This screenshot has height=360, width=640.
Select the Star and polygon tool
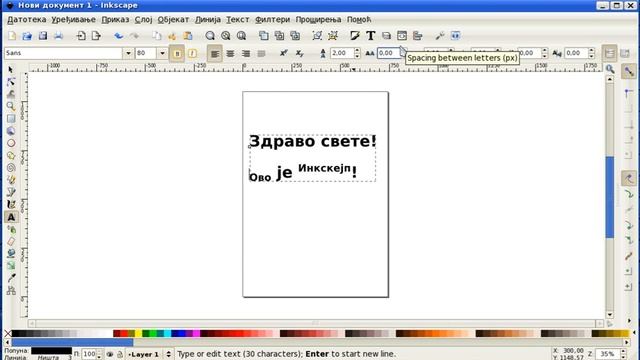[11, 156]
